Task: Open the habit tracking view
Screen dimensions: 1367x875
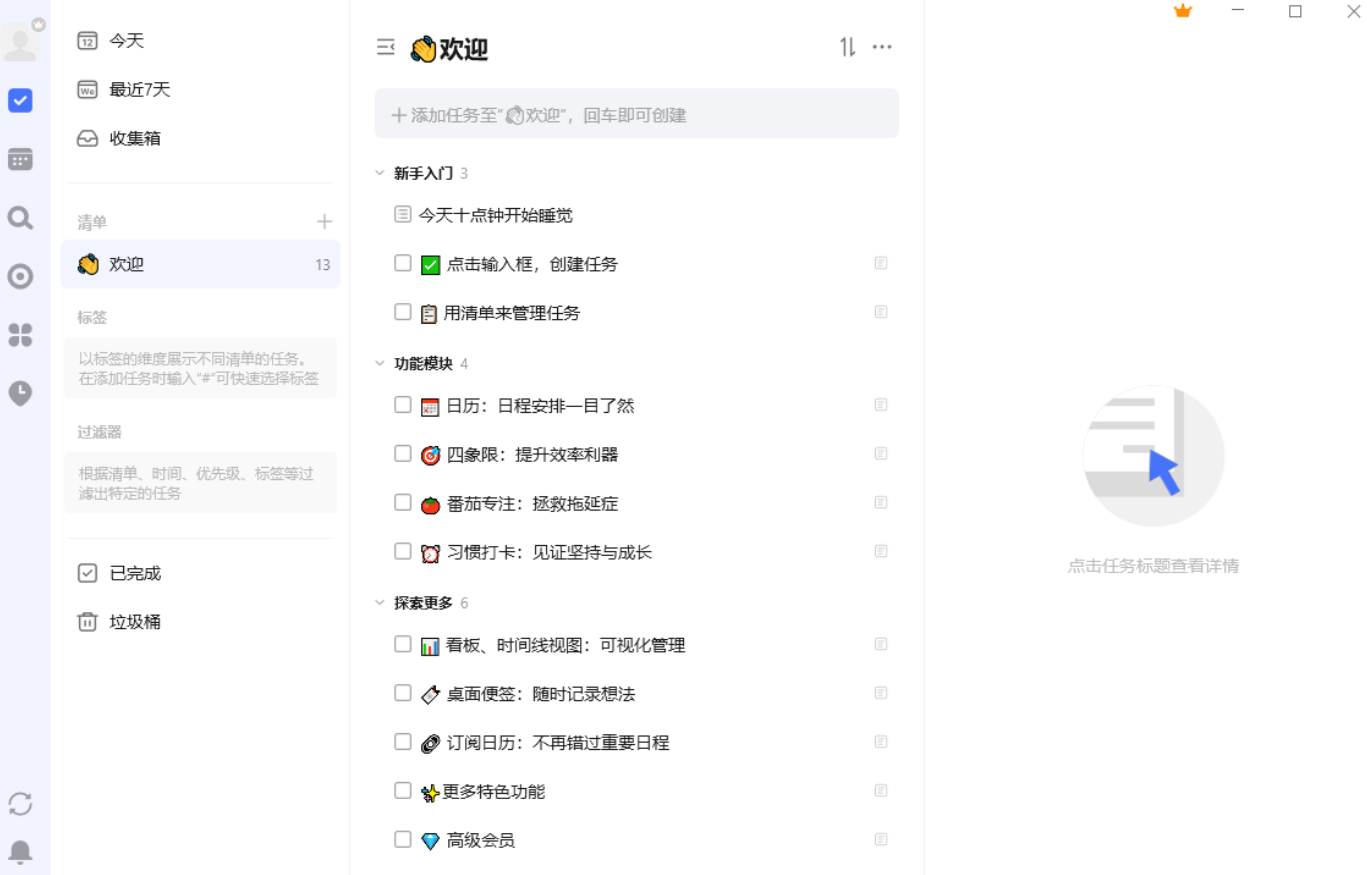Action: (x=20, y=394)
